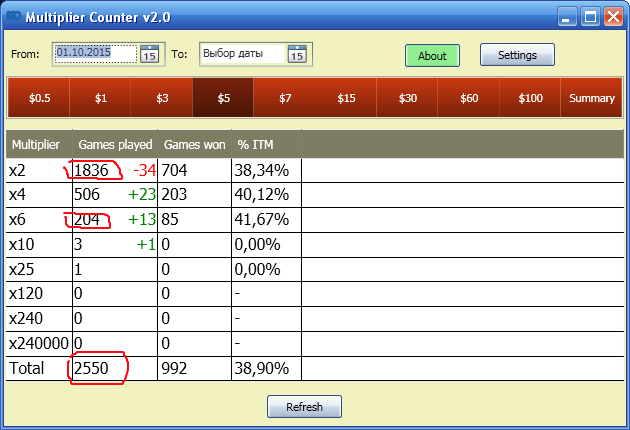Select the x25 multiplier row label
The image size is (630, 430).
(x=22, y=269)
